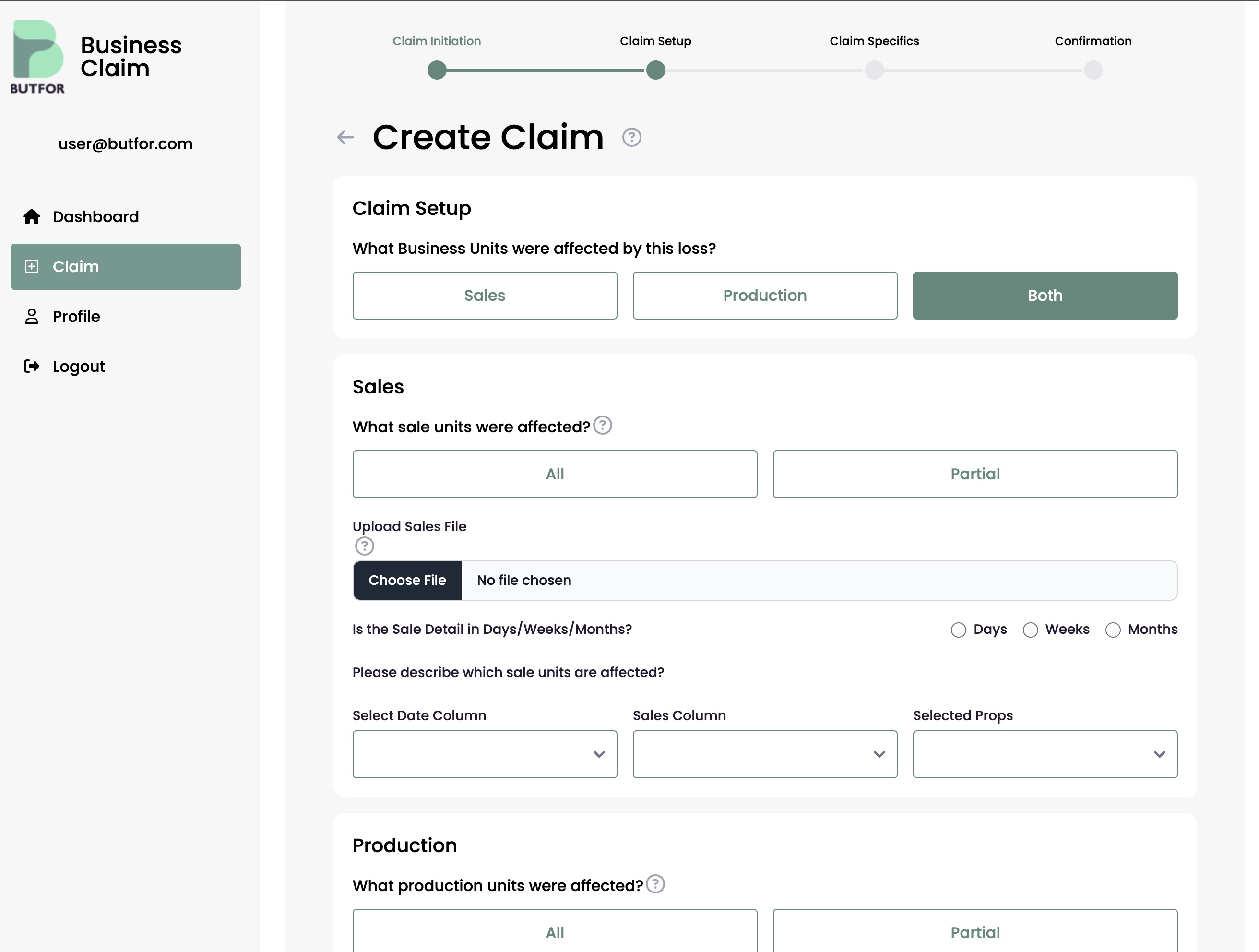Expand the Sales Column dropdown
Image resolution: width=1259 pixels, height=952 pixels.
tap(764, 754)
